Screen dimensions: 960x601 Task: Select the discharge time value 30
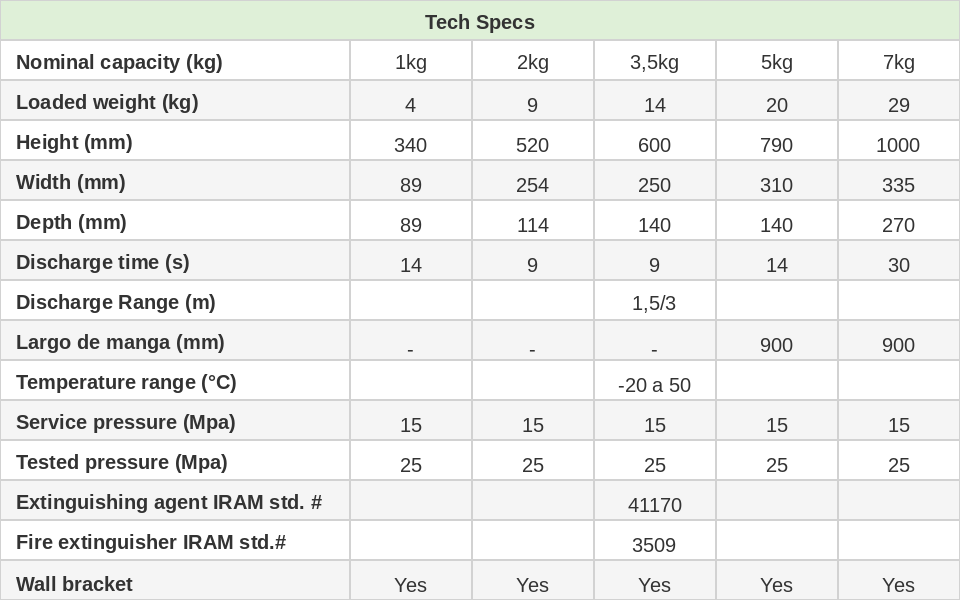click(898, 265)
